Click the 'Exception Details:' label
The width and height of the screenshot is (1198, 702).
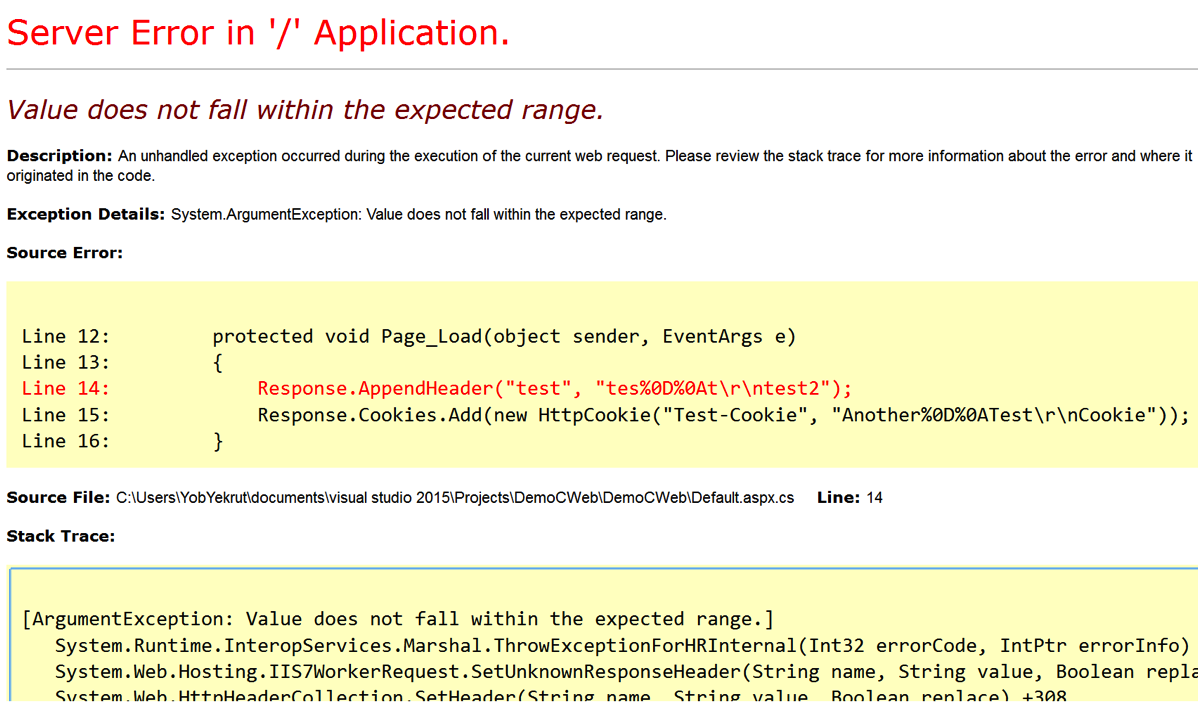(86, 215)
